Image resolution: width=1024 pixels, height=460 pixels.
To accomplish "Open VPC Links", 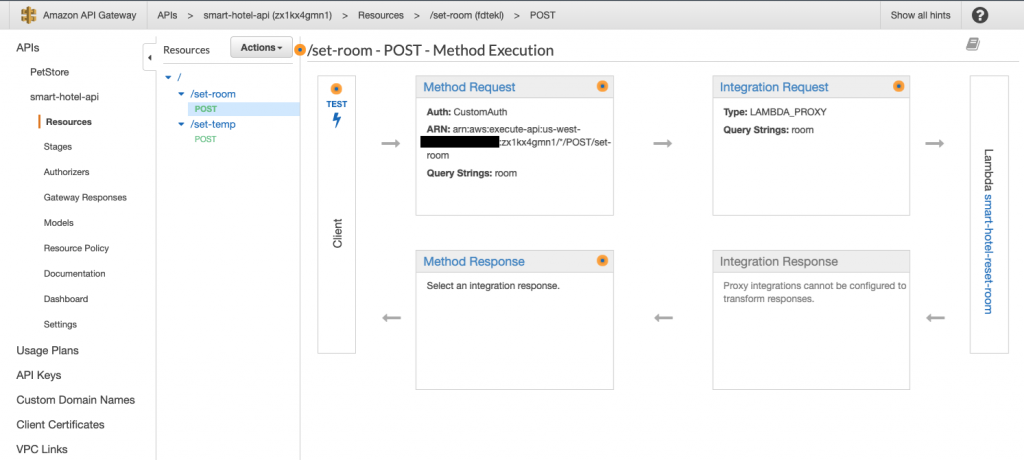I will (42, 449).
